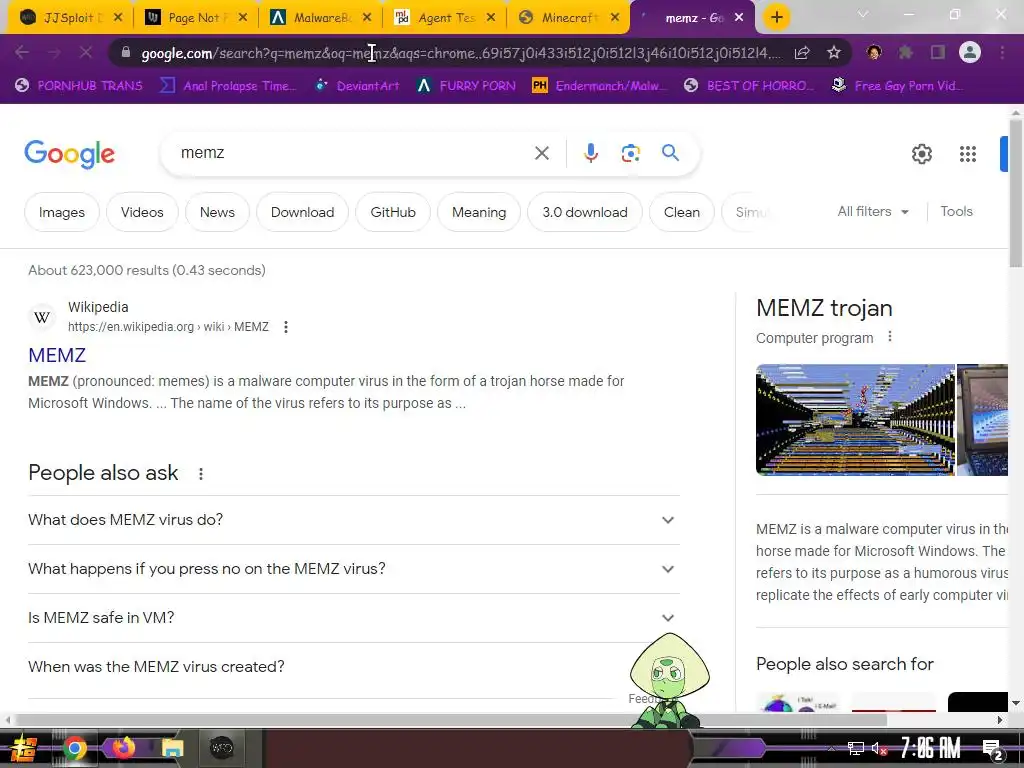Open Chrome three-dot menu
This screenshot has width=1024, height=768.
click(x=1002, y=52)
